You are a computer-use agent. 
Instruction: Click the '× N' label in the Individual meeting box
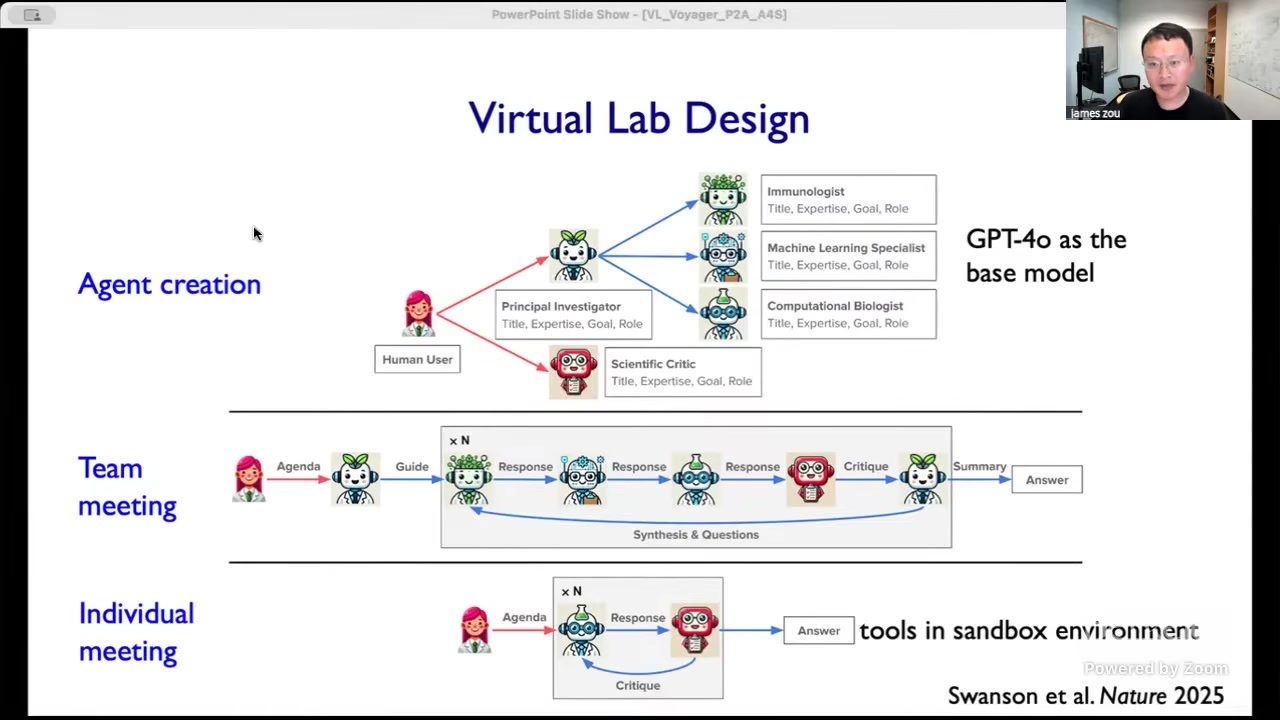tap(571, 591)
